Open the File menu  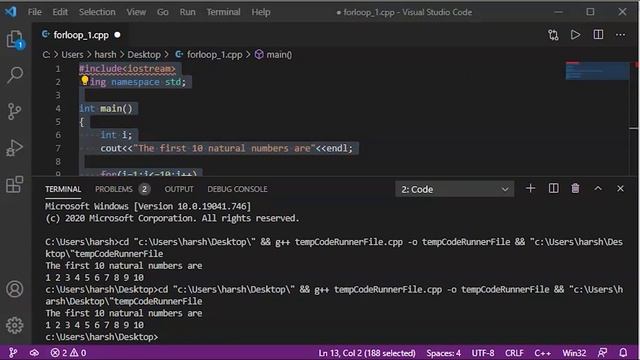click(x=35, y=12)
